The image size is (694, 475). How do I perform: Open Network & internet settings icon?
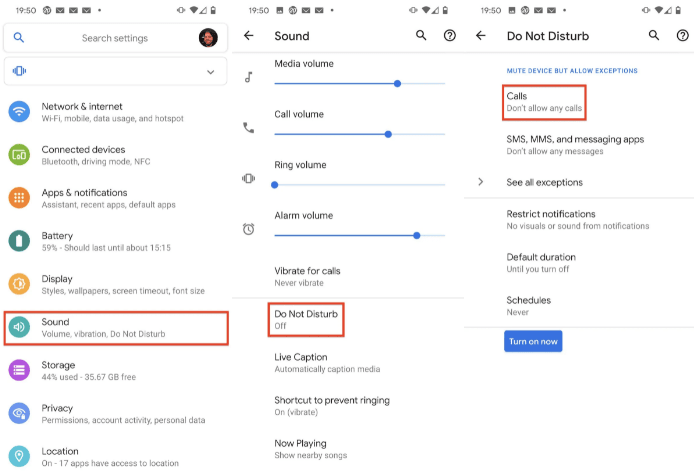click(x=19, y=112)
